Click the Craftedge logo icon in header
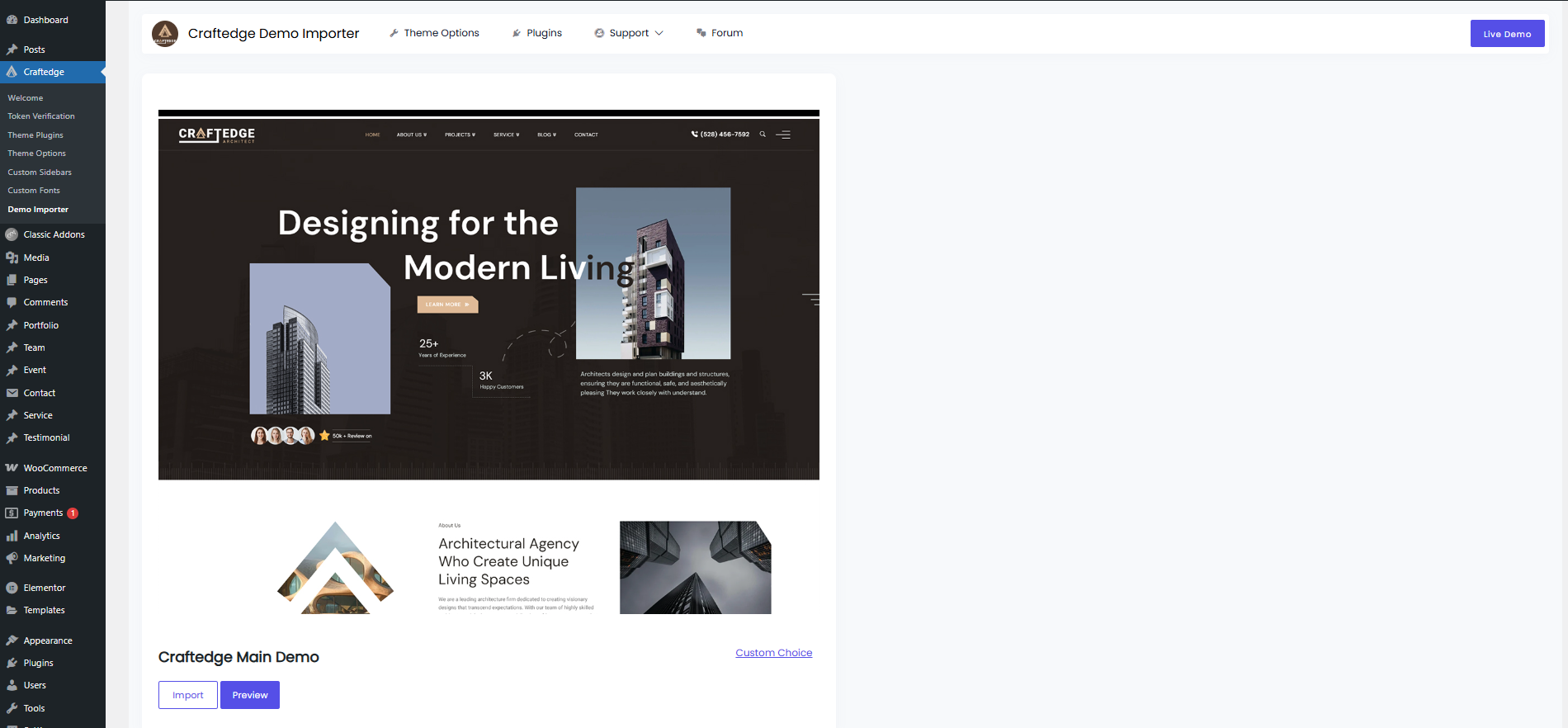 click(x=165, y=34)
